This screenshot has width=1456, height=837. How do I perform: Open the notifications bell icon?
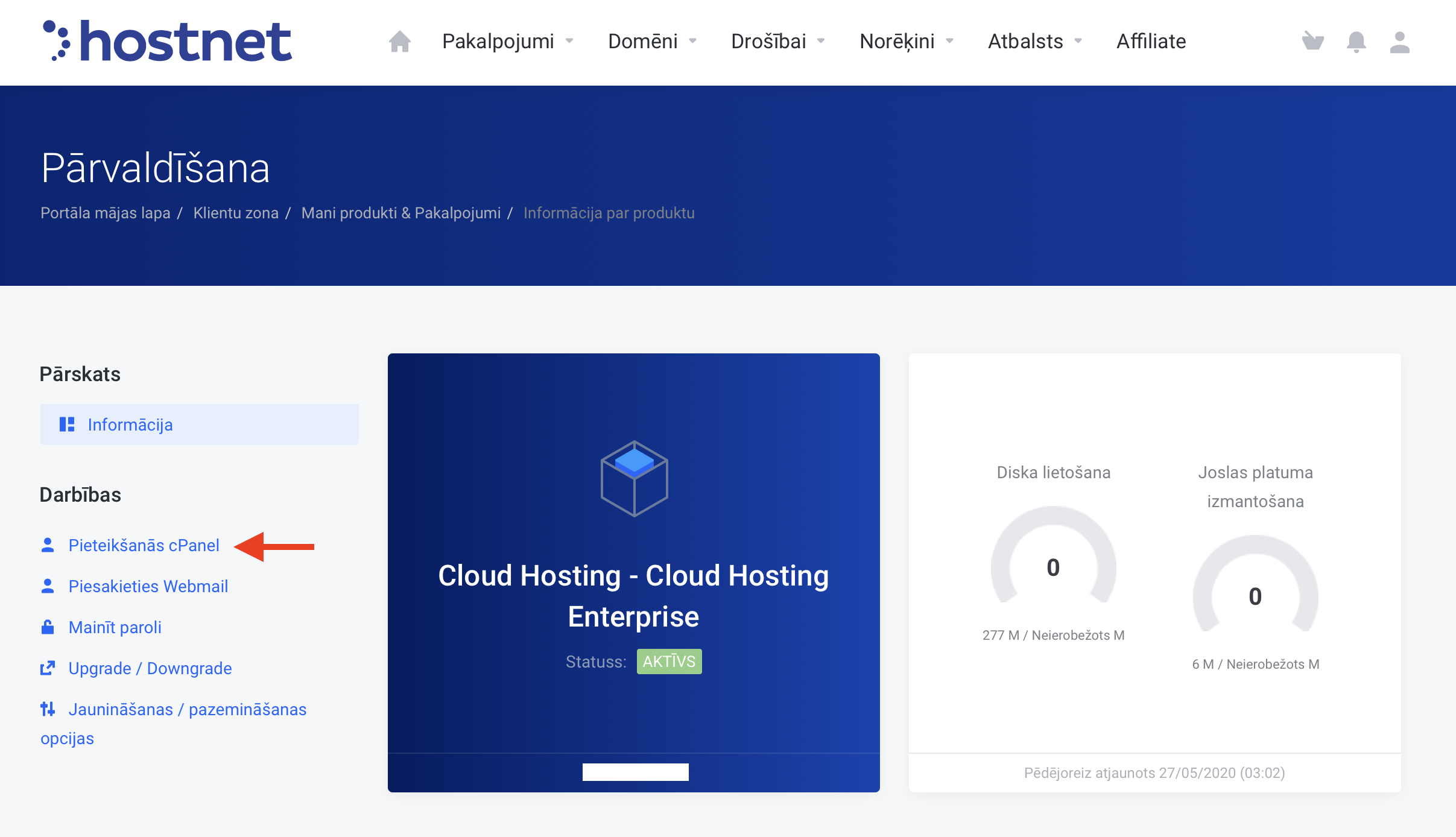coord(1356,42)
